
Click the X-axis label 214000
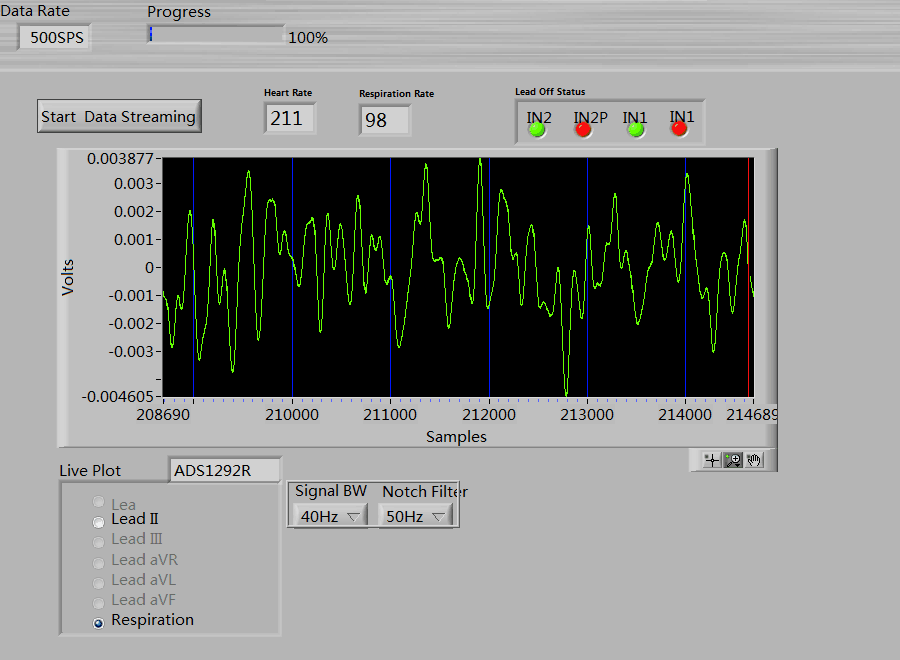coord(685,414)
